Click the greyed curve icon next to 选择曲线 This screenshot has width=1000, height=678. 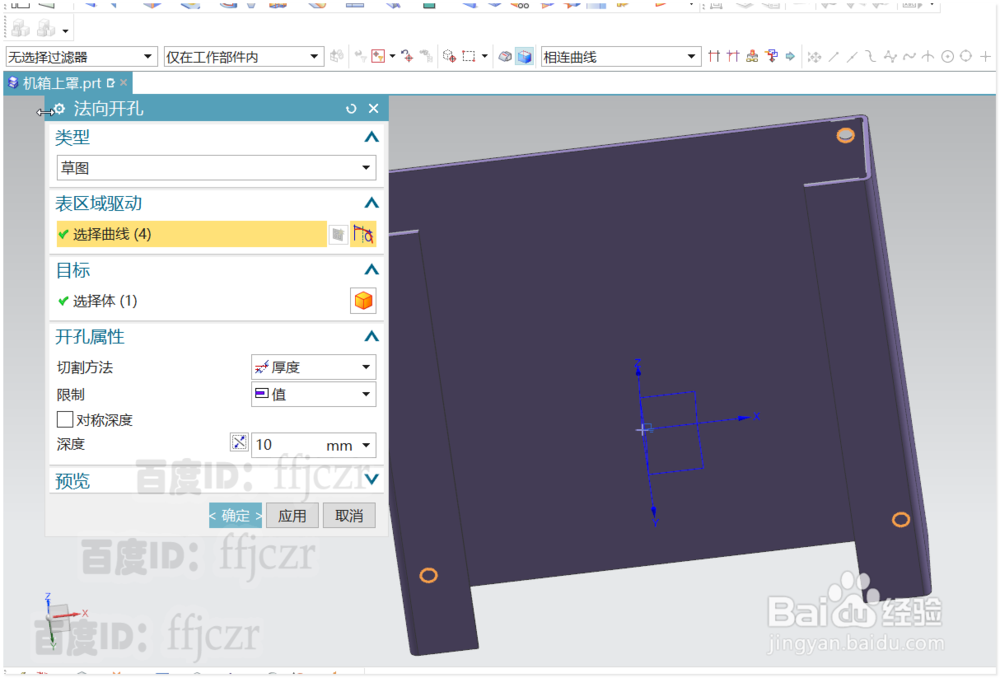point(338,234)
